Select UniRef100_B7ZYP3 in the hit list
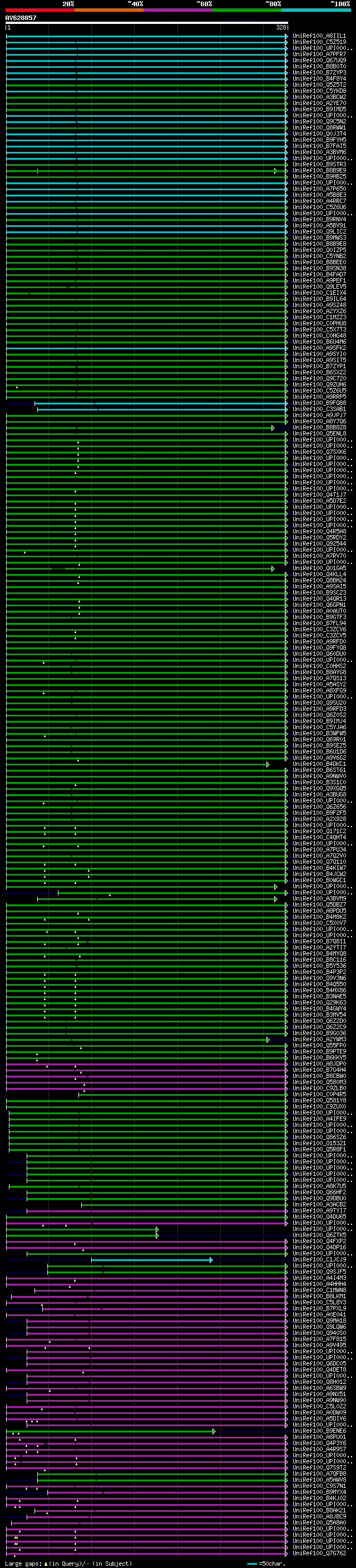Image resolution: width=356 pixels, height=1568 pixels. (319, 72)
